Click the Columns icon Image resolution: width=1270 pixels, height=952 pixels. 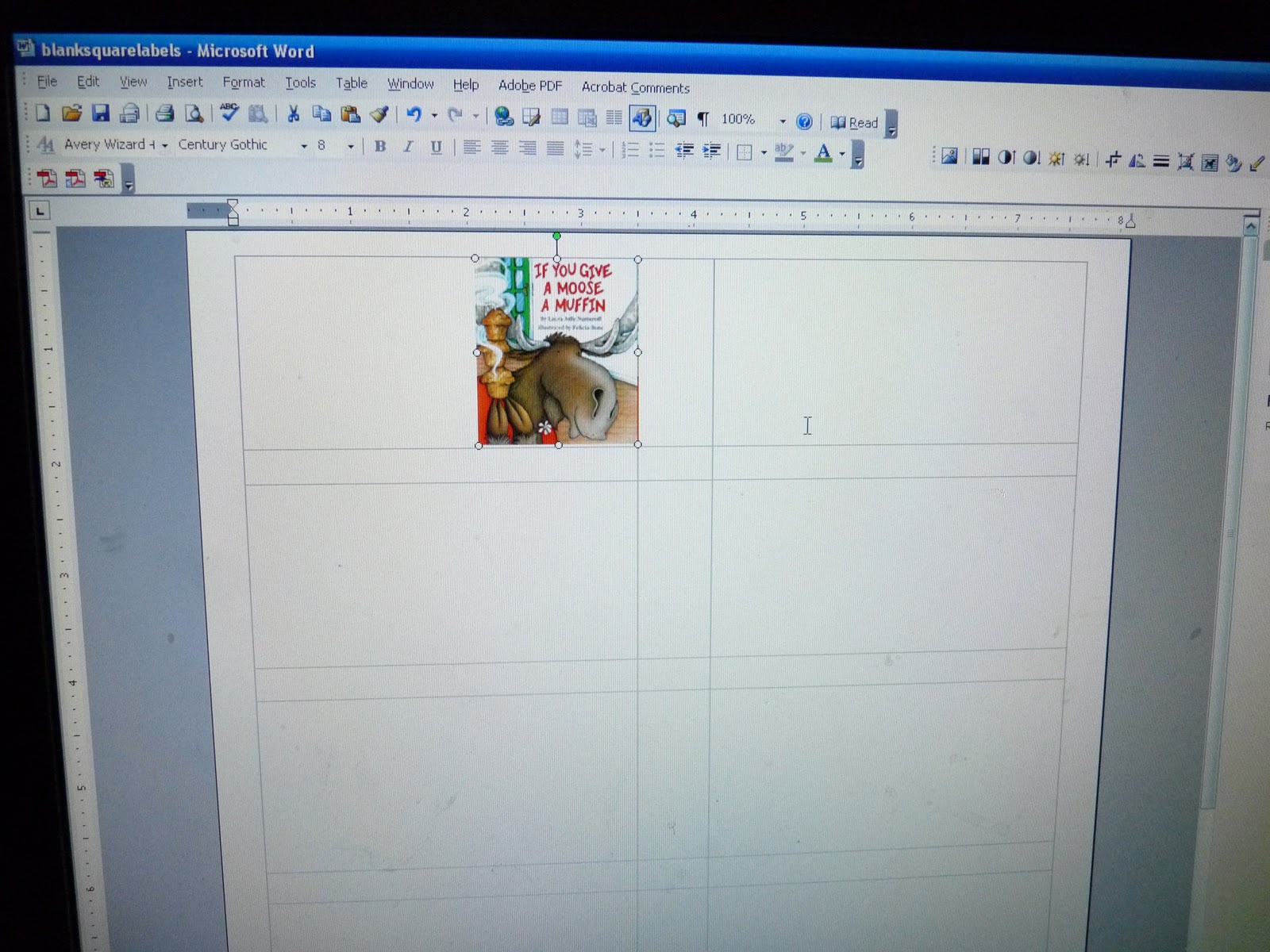(x=614, y=119)
